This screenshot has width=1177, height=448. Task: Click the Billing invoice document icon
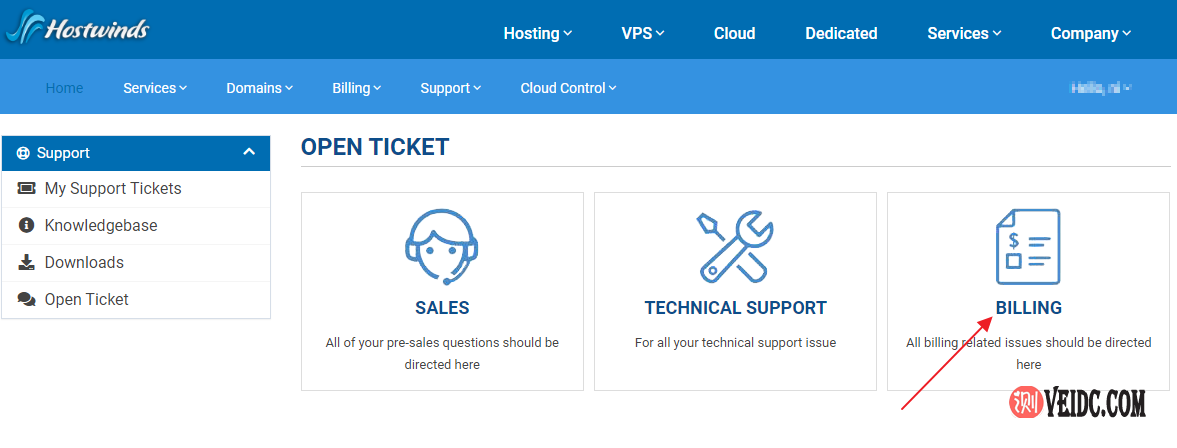[1028, 246]
